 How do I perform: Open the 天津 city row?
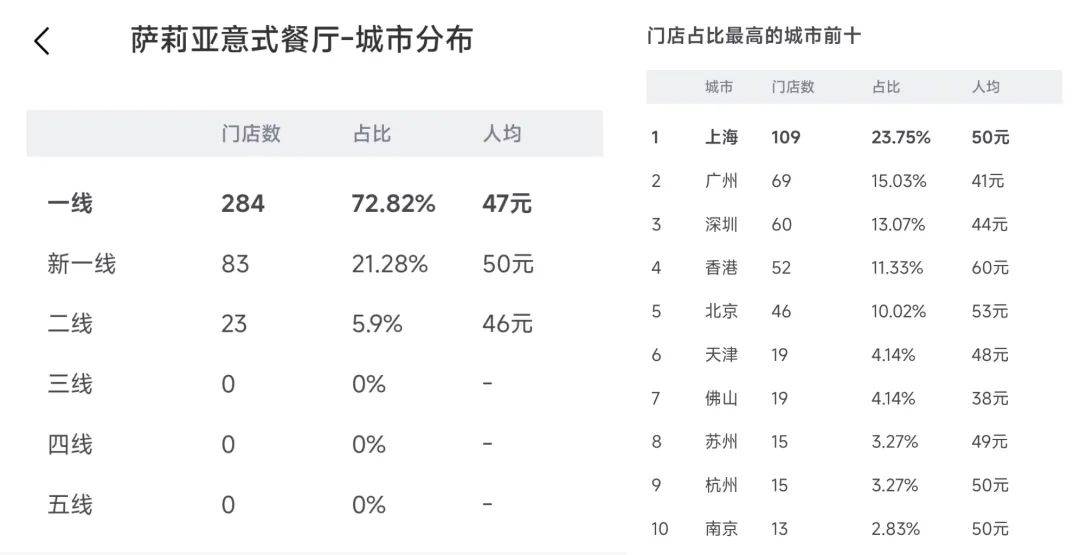[x=721, y=355]
